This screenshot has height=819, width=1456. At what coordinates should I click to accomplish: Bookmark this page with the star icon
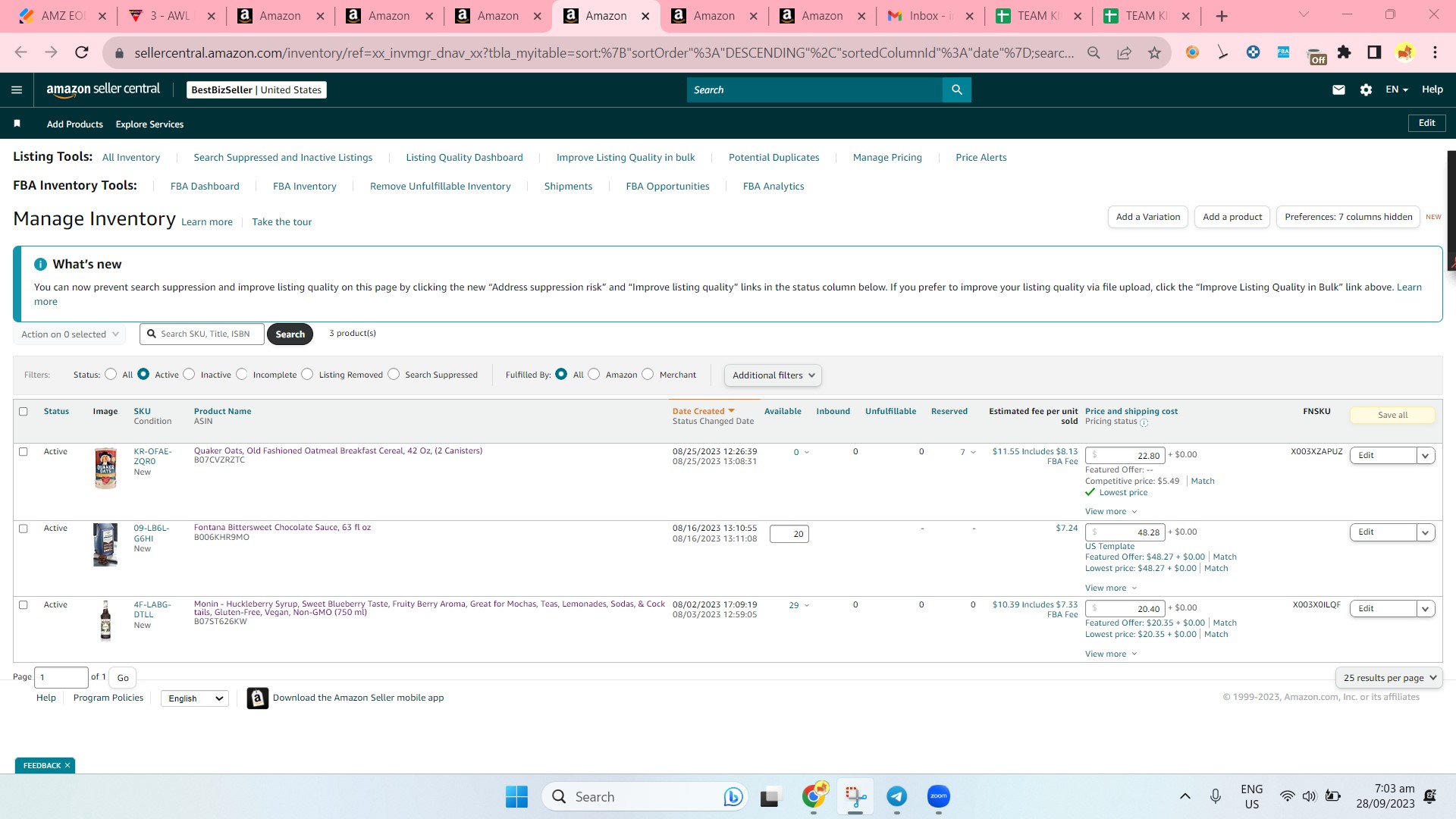pos(1154,52)
